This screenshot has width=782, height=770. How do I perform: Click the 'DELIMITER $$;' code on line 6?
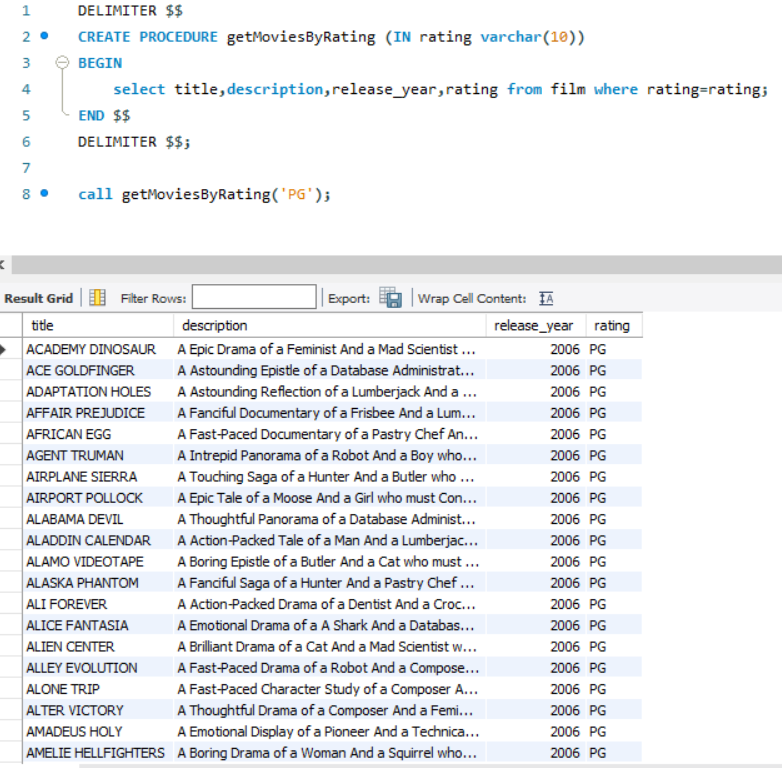pos(134,142)
